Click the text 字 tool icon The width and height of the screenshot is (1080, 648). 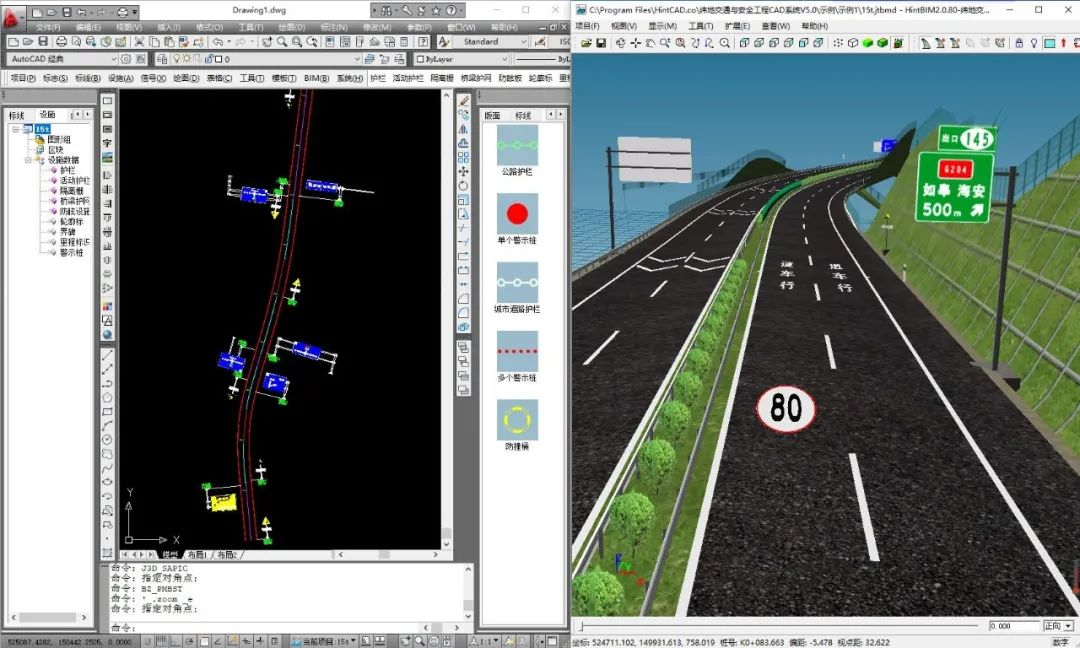pyautogui.click(x=107, y=143)
